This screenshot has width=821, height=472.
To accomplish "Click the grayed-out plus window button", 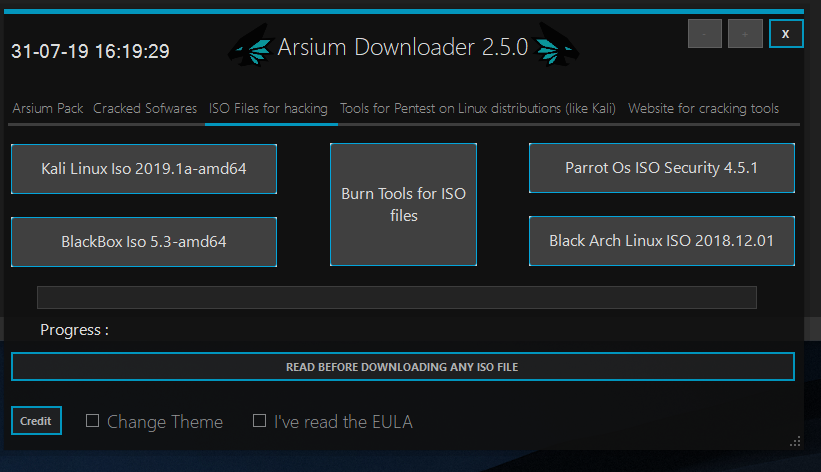I will click(745, 34).
